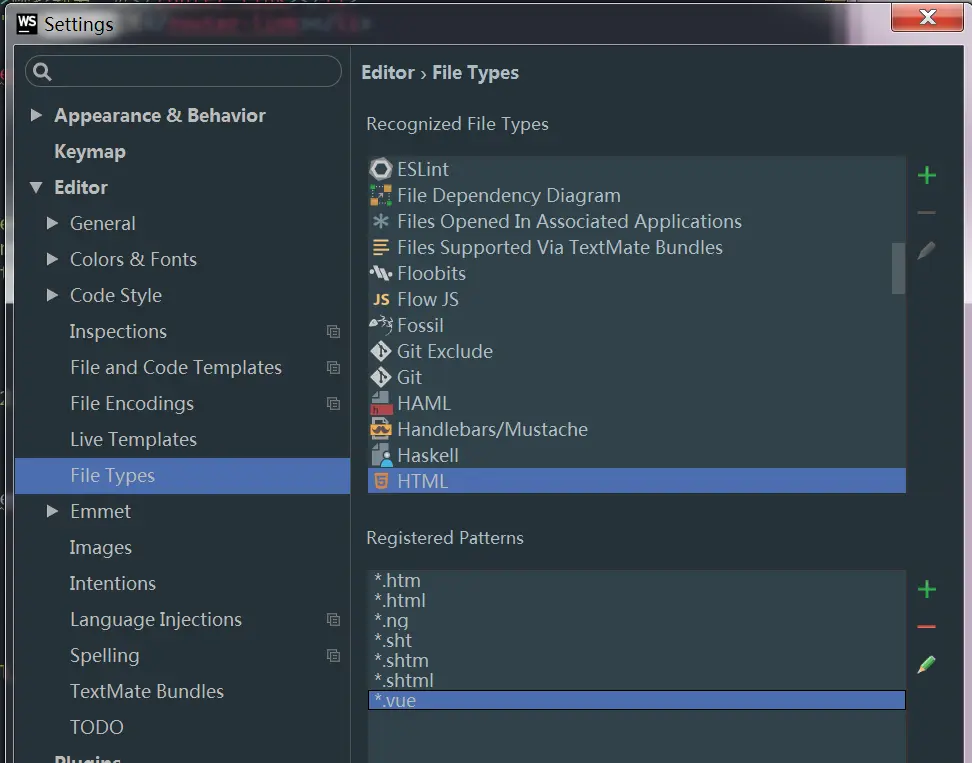Remove the selected recognized file type

click(927, 213)
